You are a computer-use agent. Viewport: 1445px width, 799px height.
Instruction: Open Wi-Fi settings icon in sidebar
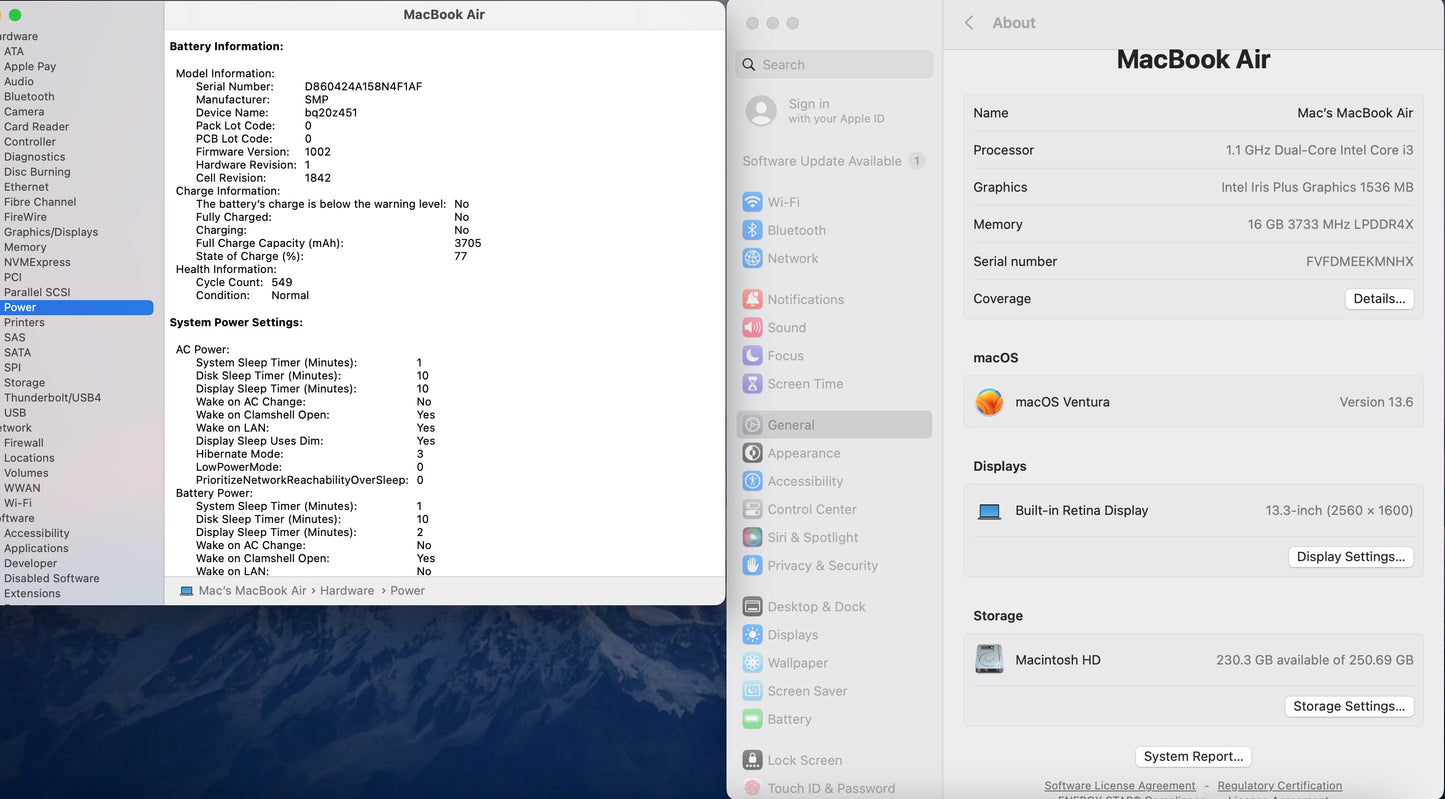752,202
